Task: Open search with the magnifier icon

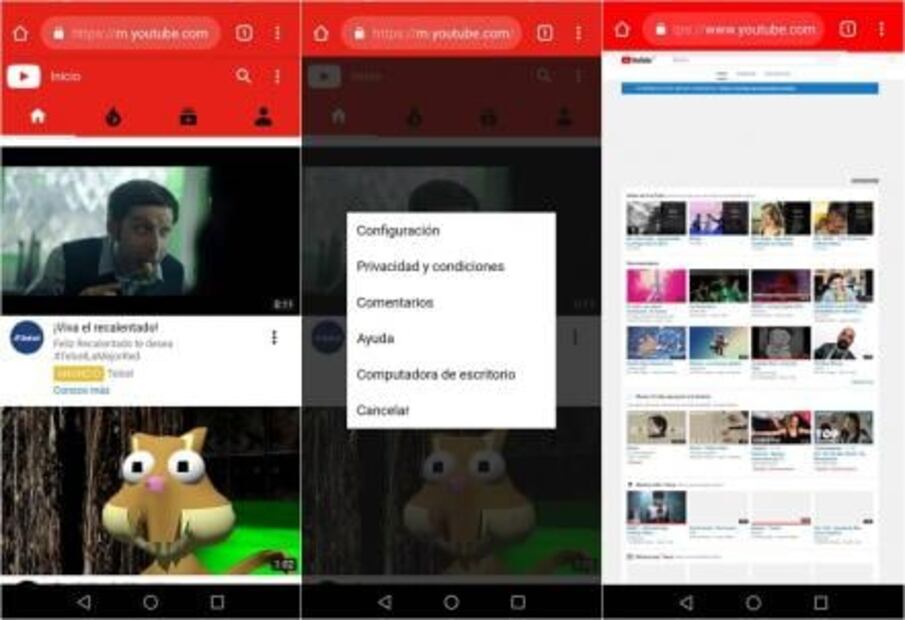Action: (x=245, y=73)
